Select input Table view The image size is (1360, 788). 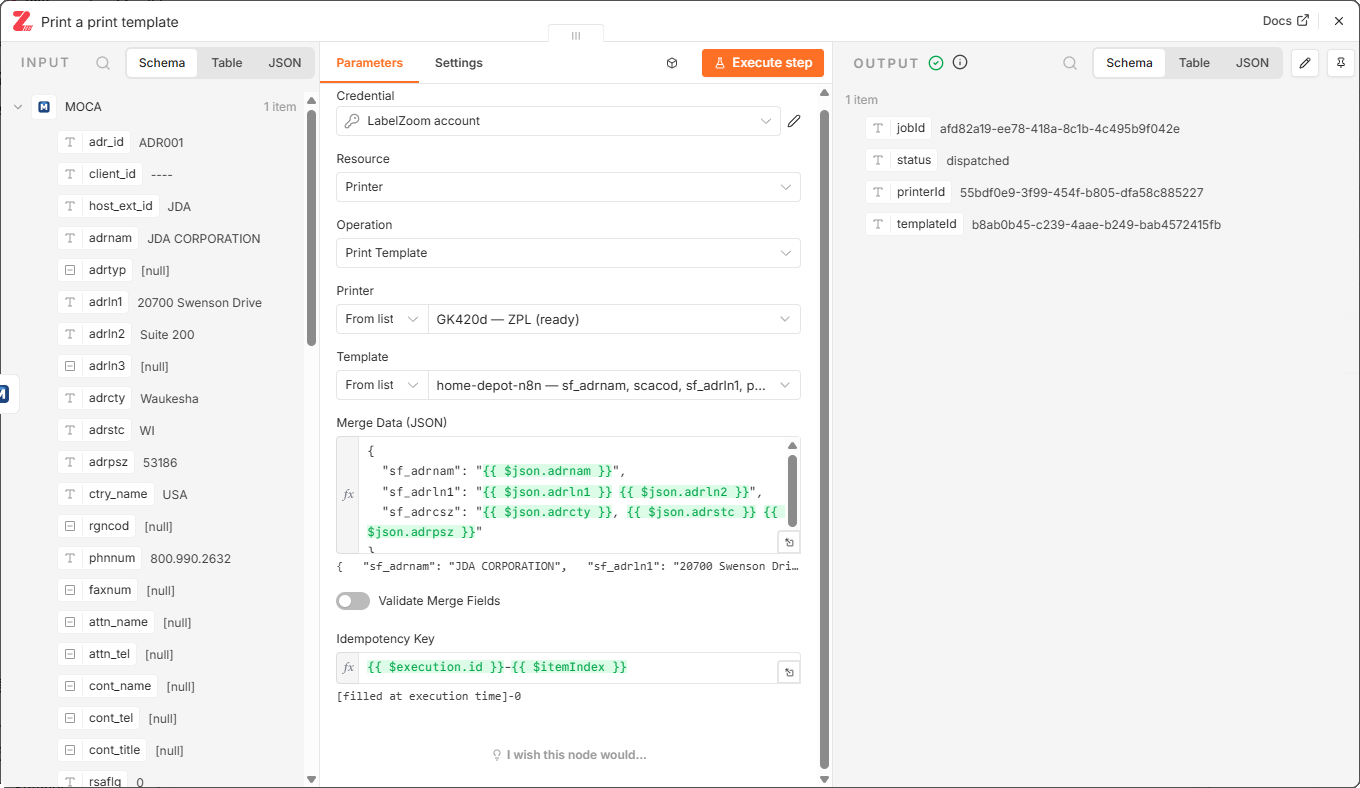[227, 63]
